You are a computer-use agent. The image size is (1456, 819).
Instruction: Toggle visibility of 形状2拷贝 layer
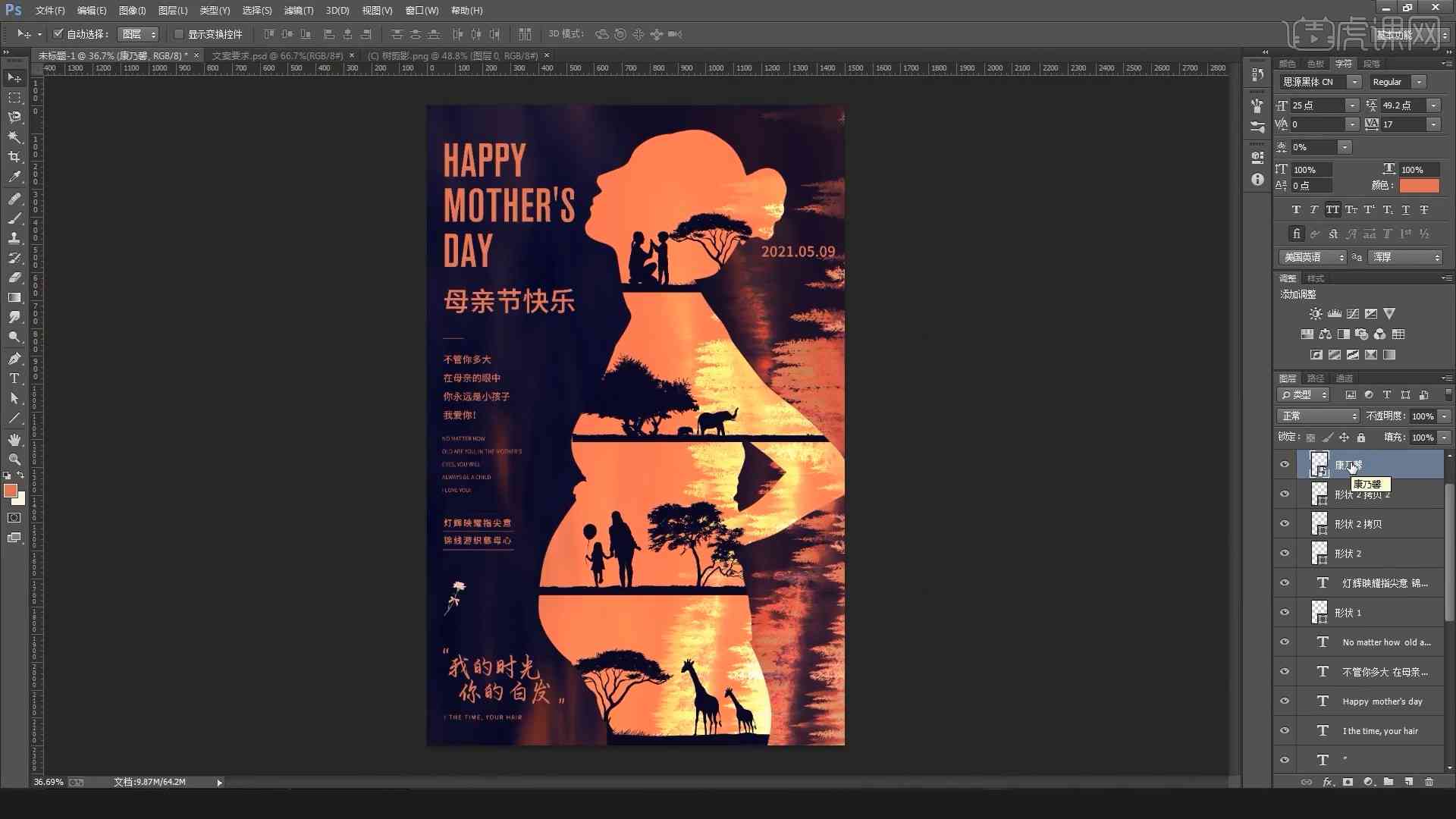(1284, 523)
